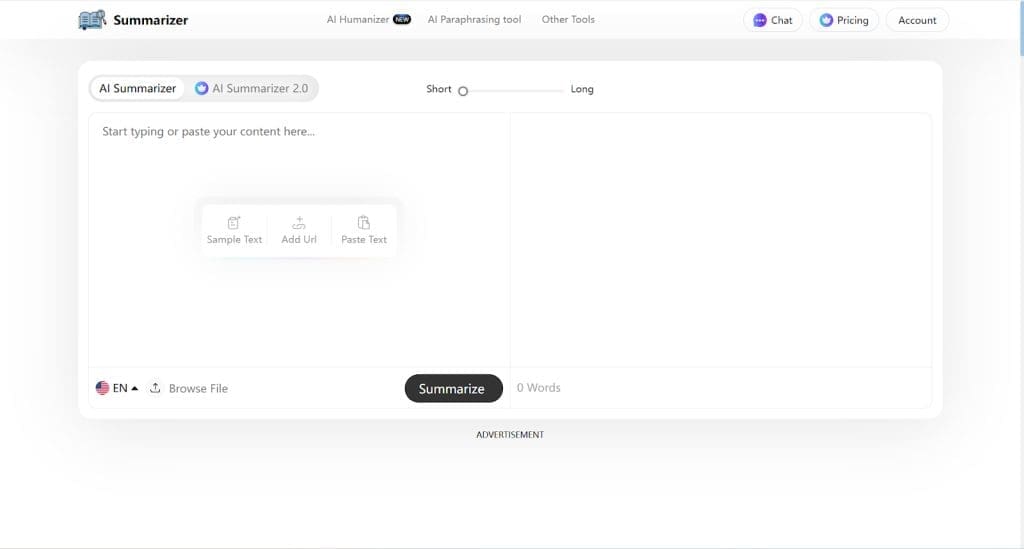This screenshot has height=549, width=1024.
Task: Click the upload icon beside Browse File
Action: coord(155,388)
